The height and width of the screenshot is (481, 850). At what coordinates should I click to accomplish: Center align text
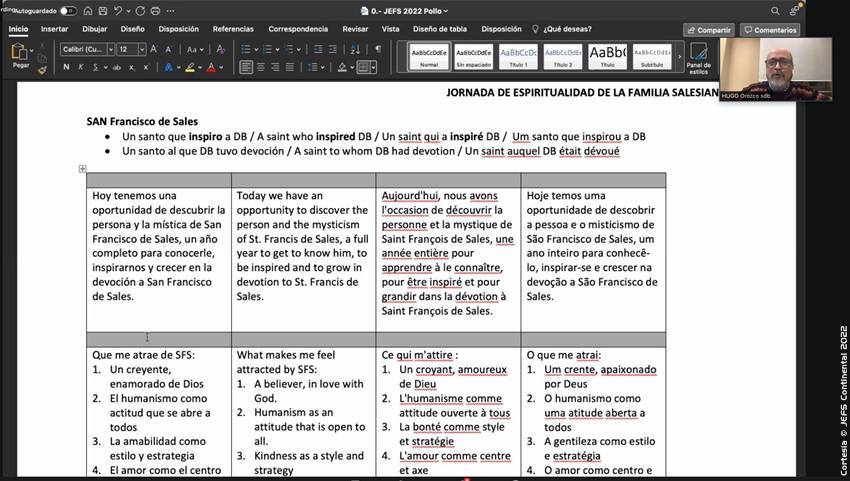(x=261, y=67)
